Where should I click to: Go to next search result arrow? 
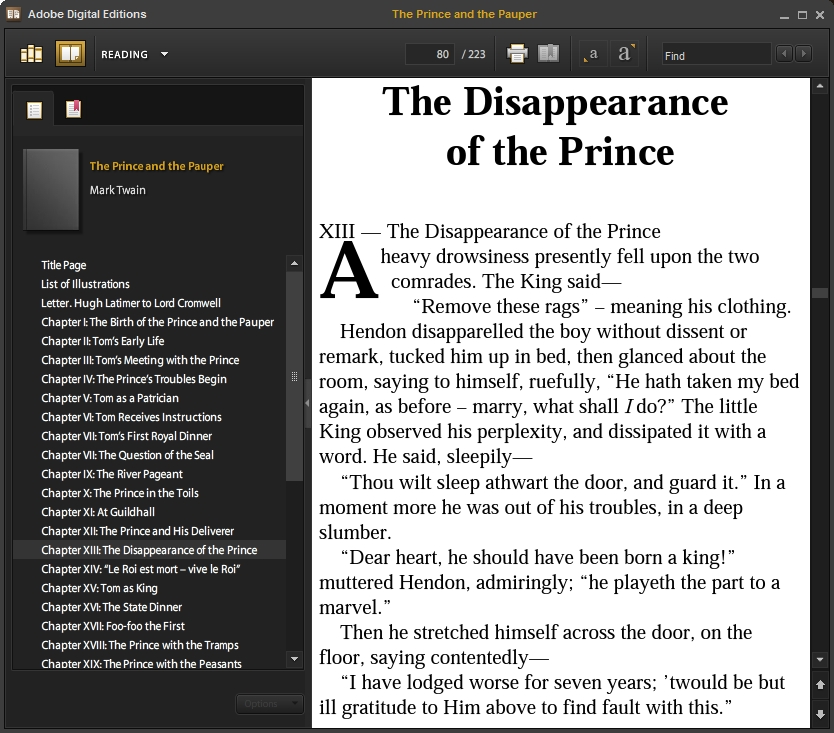tap(804, 54)
